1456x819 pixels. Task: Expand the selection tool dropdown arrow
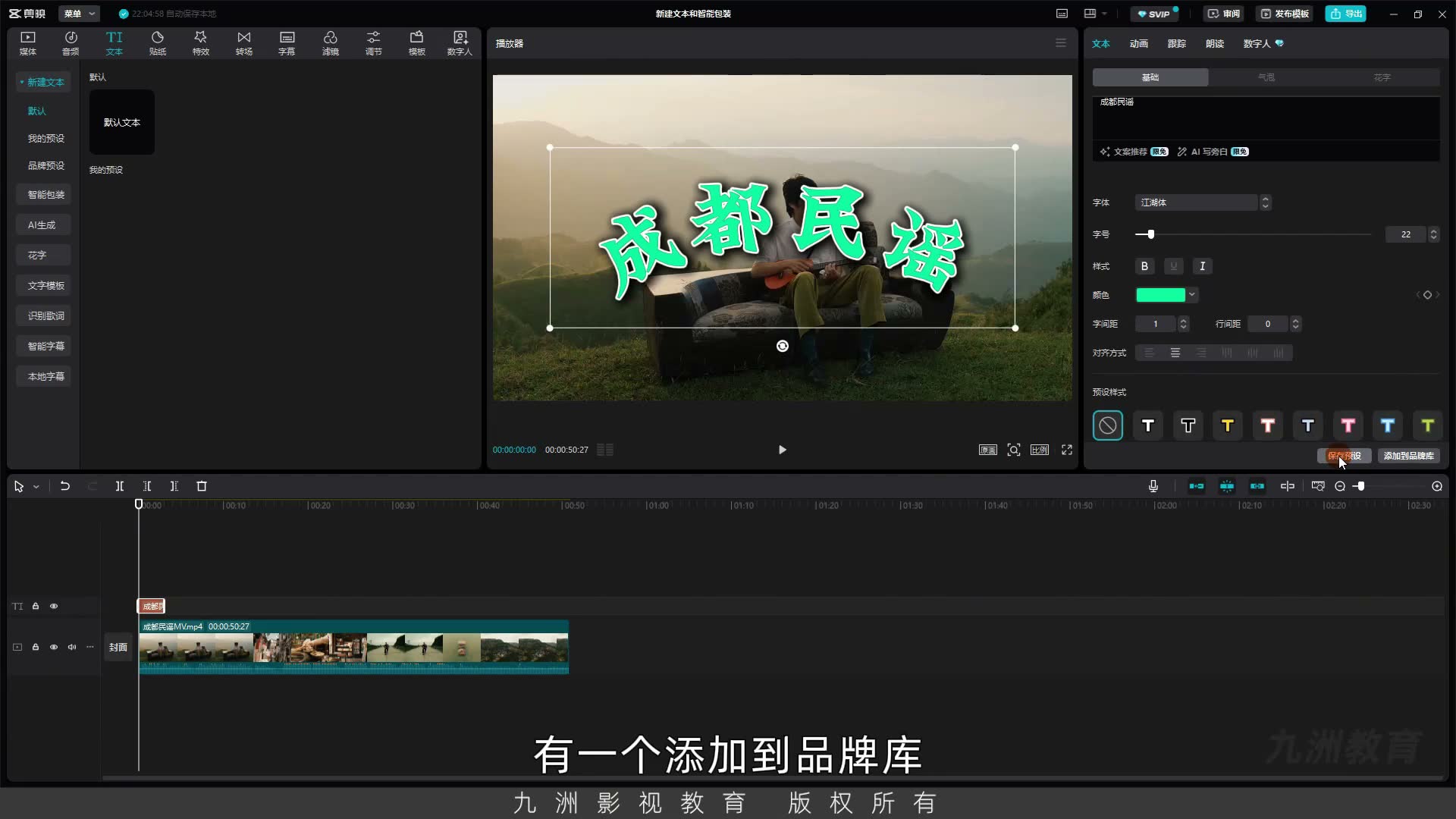pyautogui.click(x=36, y=487)
